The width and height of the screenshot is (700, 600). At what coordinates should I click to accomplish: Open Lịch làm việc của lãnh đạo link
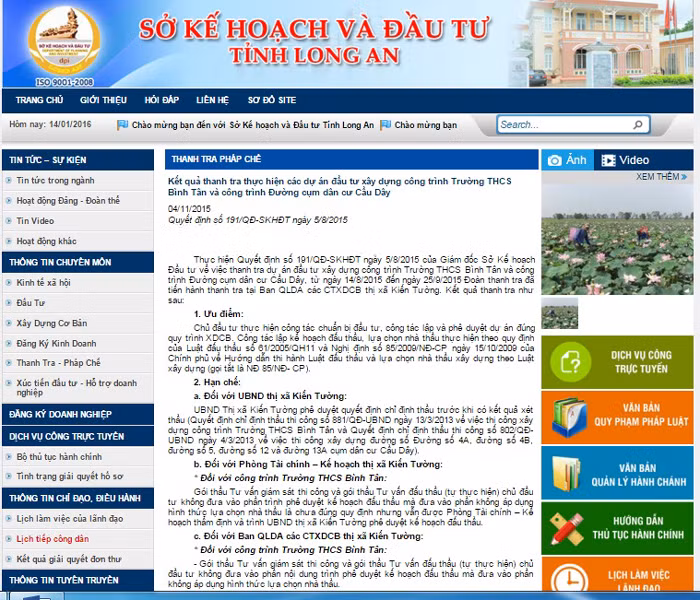tap(70, 518)
